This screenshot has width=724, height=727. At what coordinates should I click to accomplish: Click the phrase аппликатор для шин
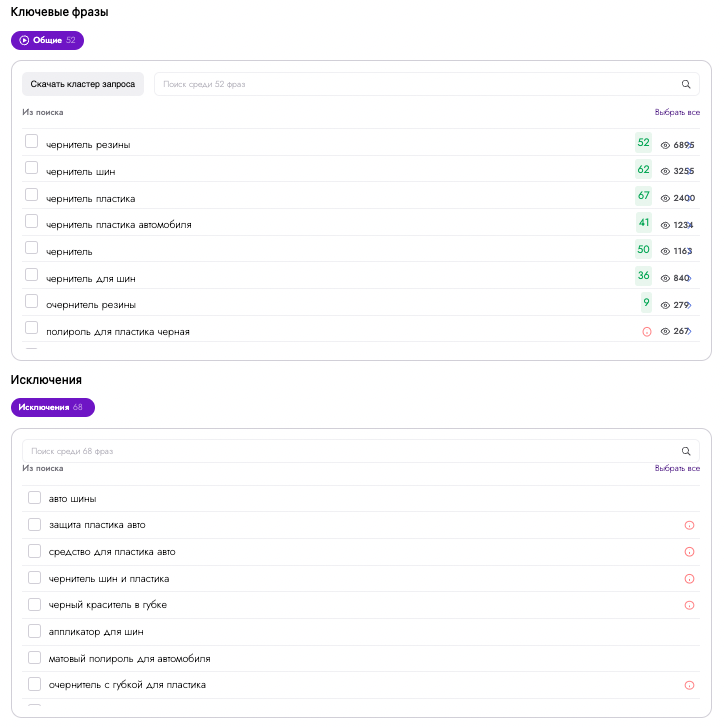pyautogui.click(x=96, y=632)
